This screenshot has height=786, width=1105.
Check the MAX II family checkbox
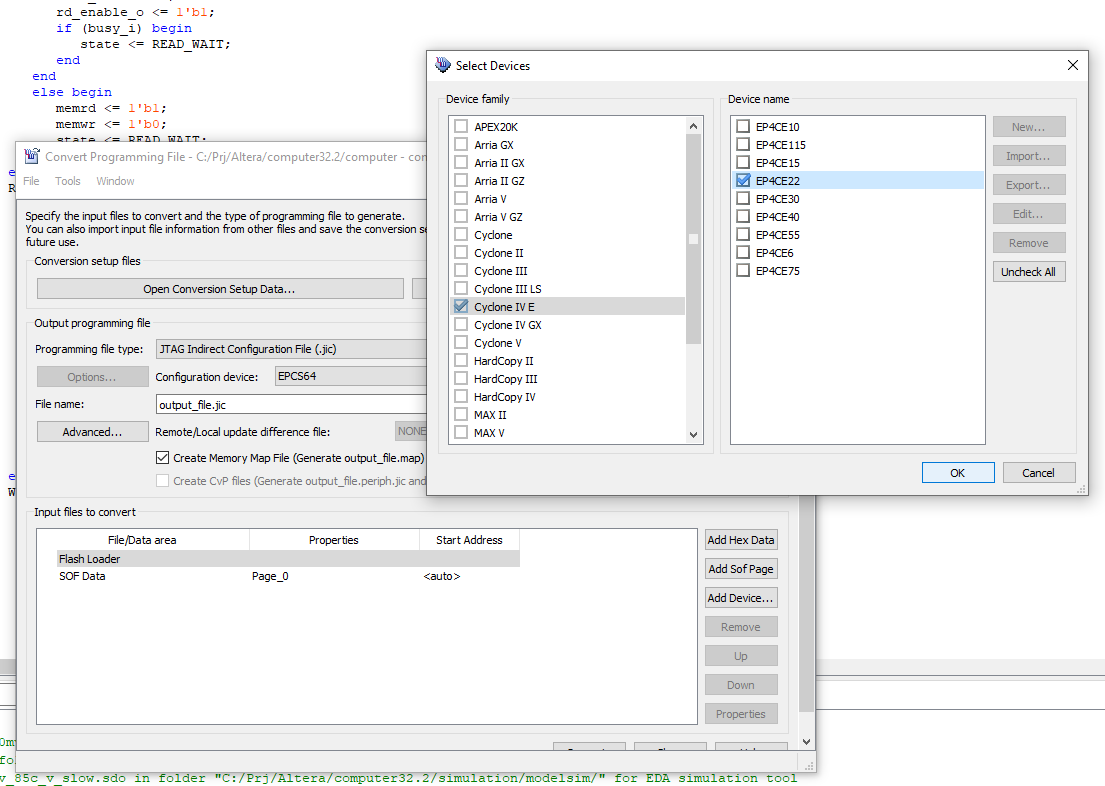(x=461, y=415)
